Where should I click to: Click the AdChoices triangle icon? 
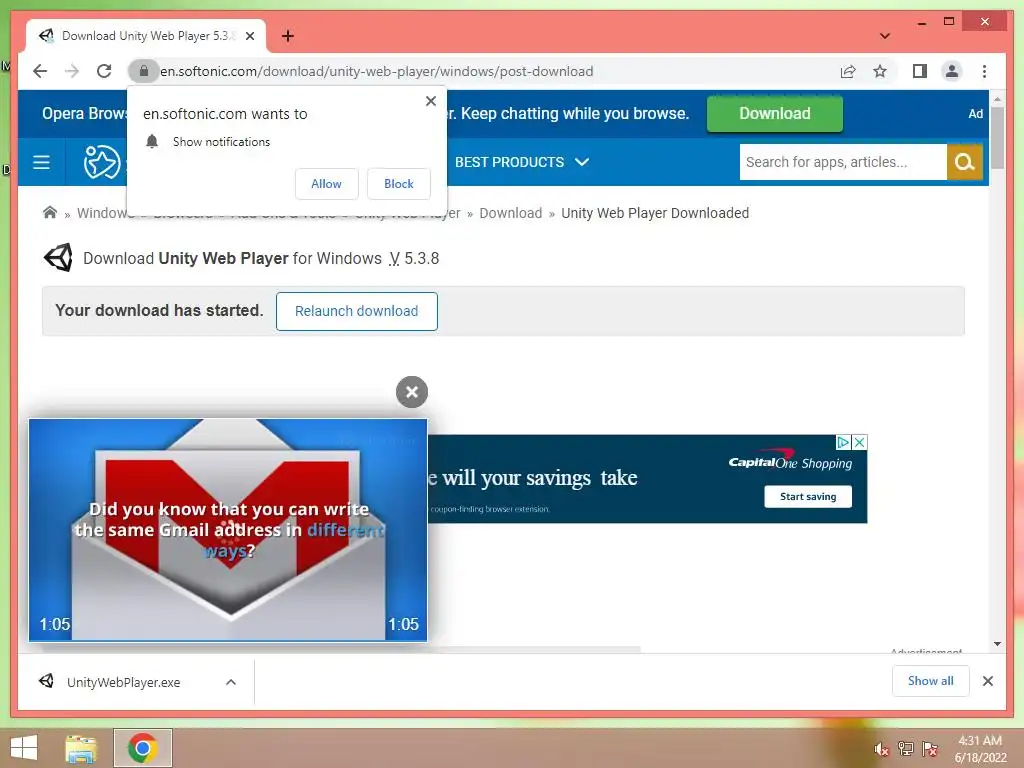point(843,442)
